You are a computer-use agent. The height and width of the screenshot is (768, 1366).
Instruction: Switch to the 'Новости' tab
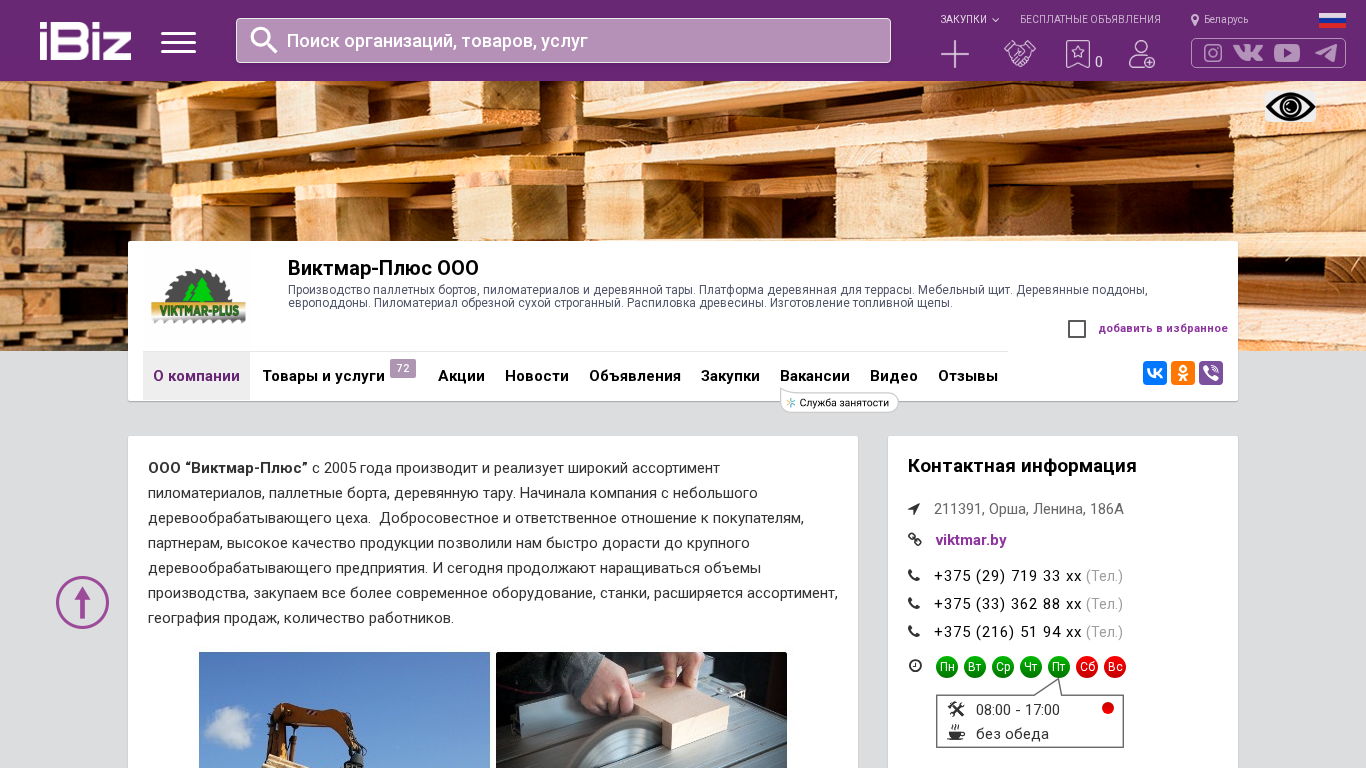tap(537, 376)
